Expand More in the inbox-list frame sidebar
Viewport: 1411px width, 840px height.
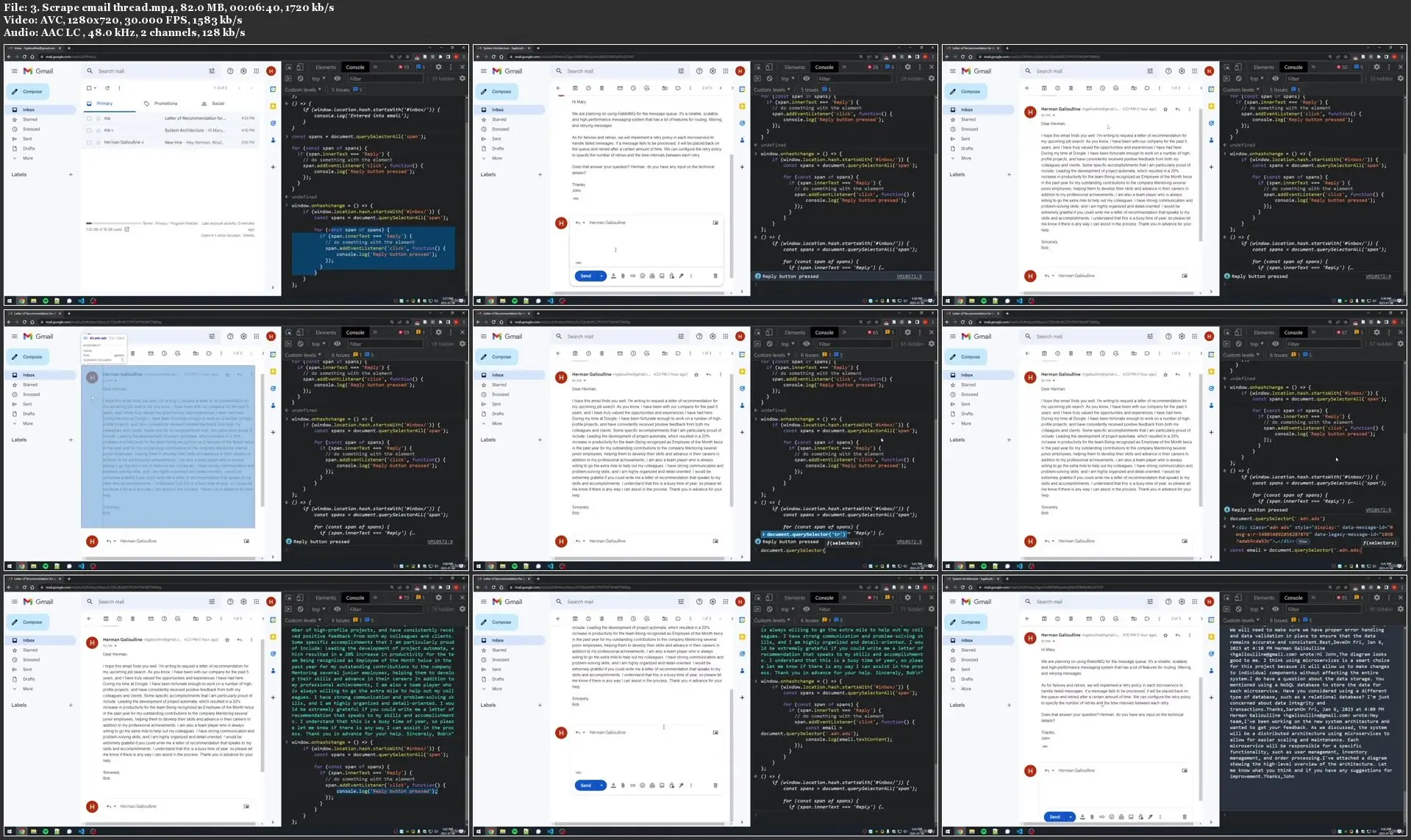(28, 158)
